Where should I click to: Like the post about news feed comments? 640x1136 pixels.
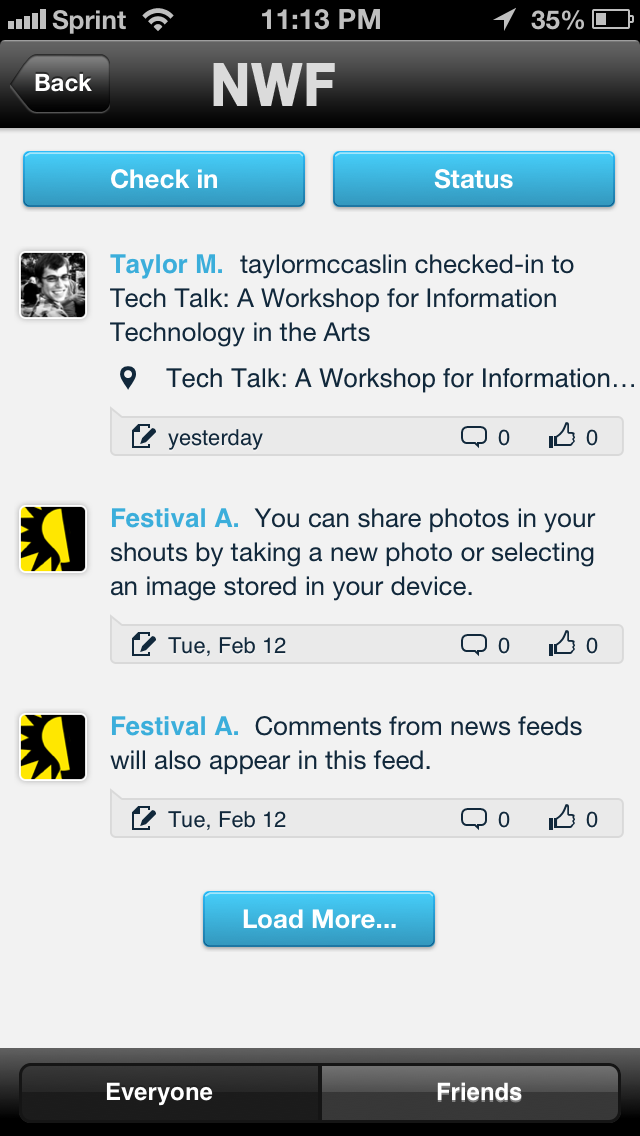coord(563,819)
